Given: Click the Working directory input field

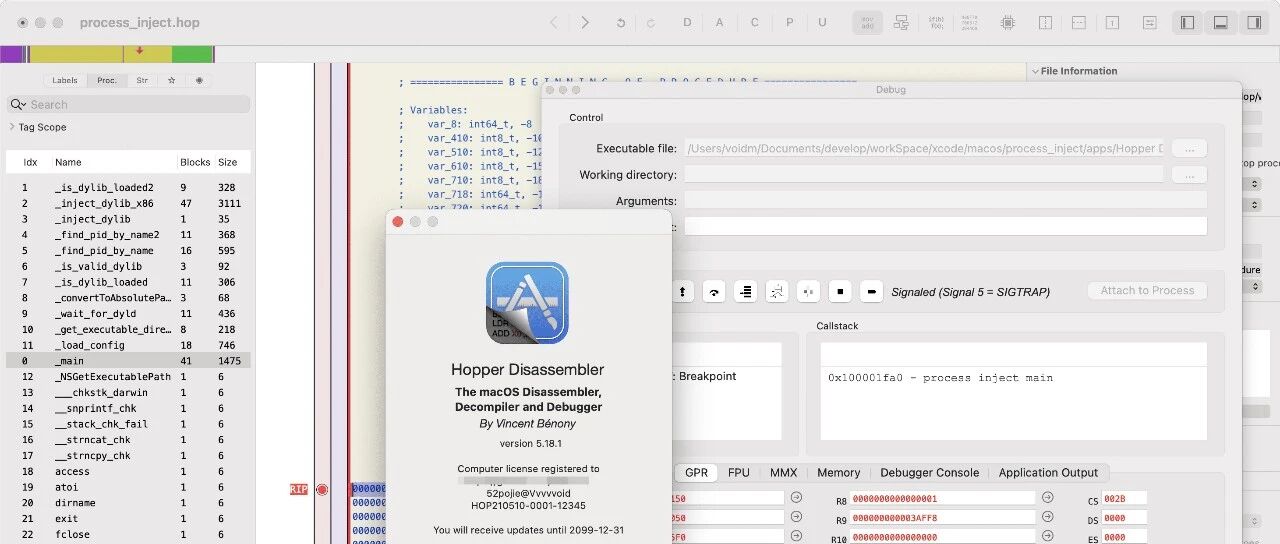Looking at the screenshot, I should (923, 175).
